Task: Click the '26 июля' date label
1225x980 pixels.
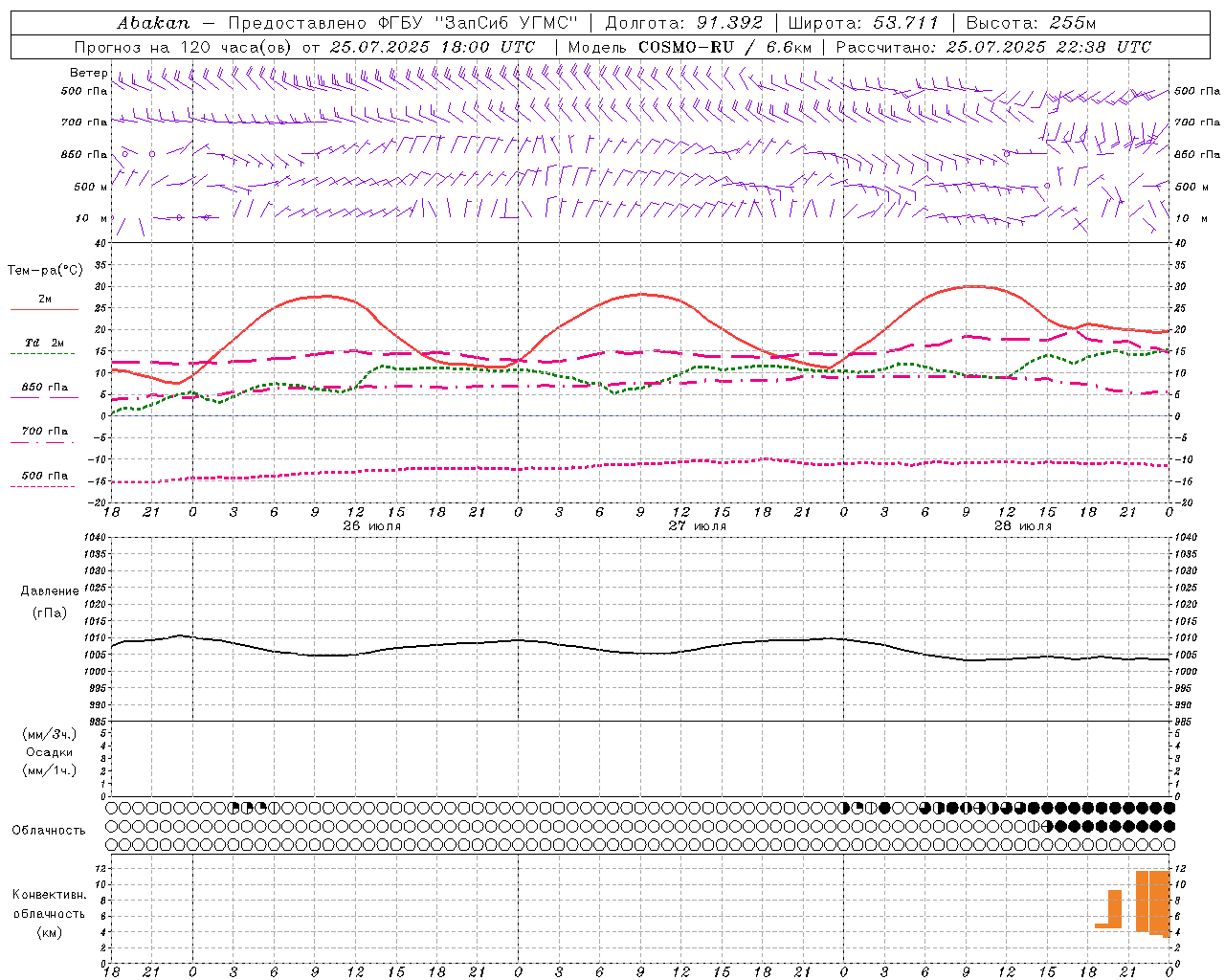Action: click(x=372, y=526)
